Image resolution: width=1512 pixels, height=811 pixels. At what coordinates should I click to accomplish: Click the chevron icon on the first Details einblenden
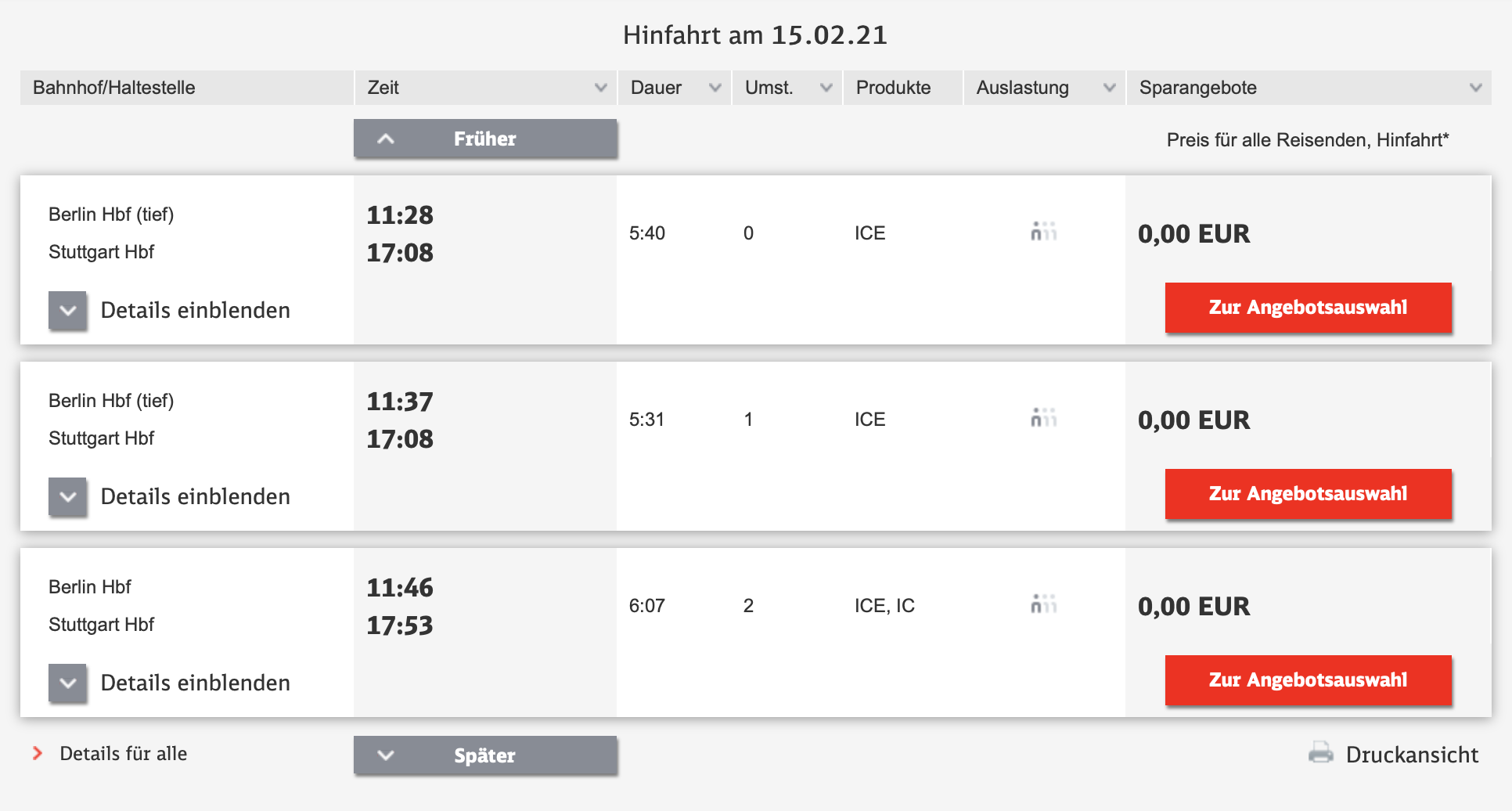point(67,310)
